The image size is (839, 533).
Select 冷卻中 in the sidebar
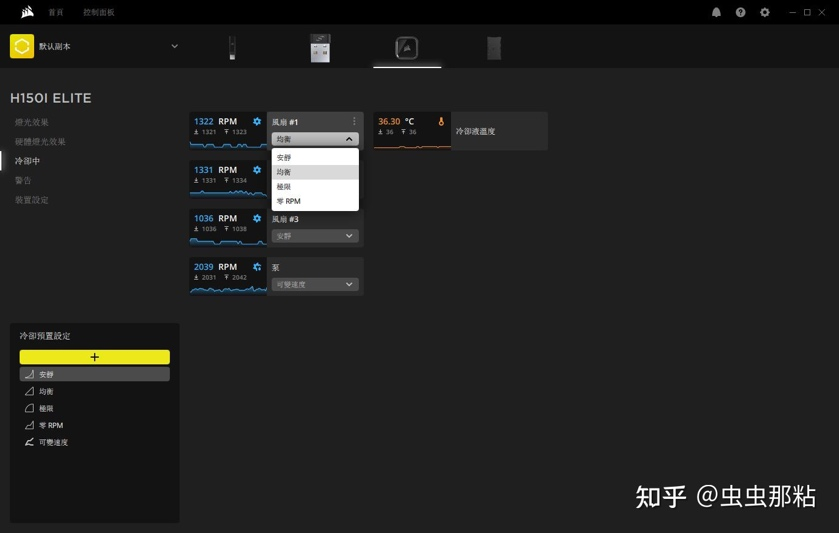(x=27, y=161)
